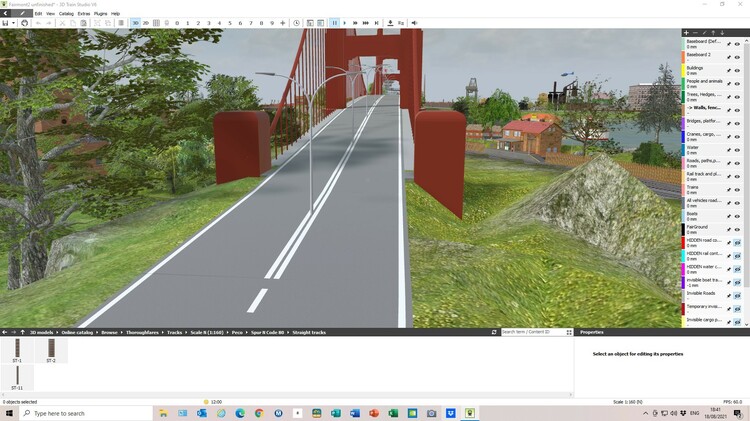Click the paste clipboard icon
The image size is (750, 421).
tap(84, 23)
